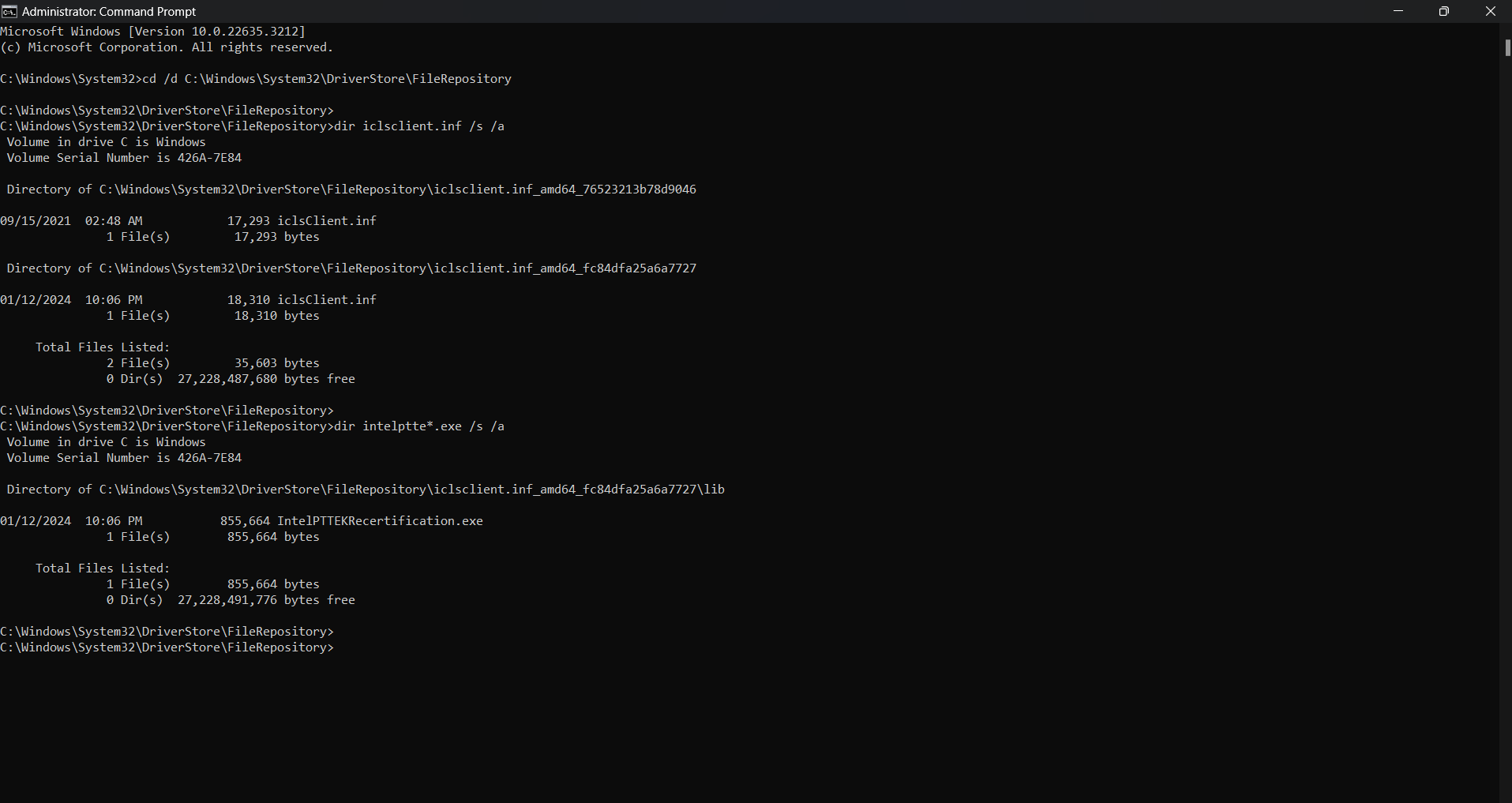Click the 'dir iclsclient.inf /s /a' command
The width and height of the screenshot is (1512, 803).
coord(419,126)
